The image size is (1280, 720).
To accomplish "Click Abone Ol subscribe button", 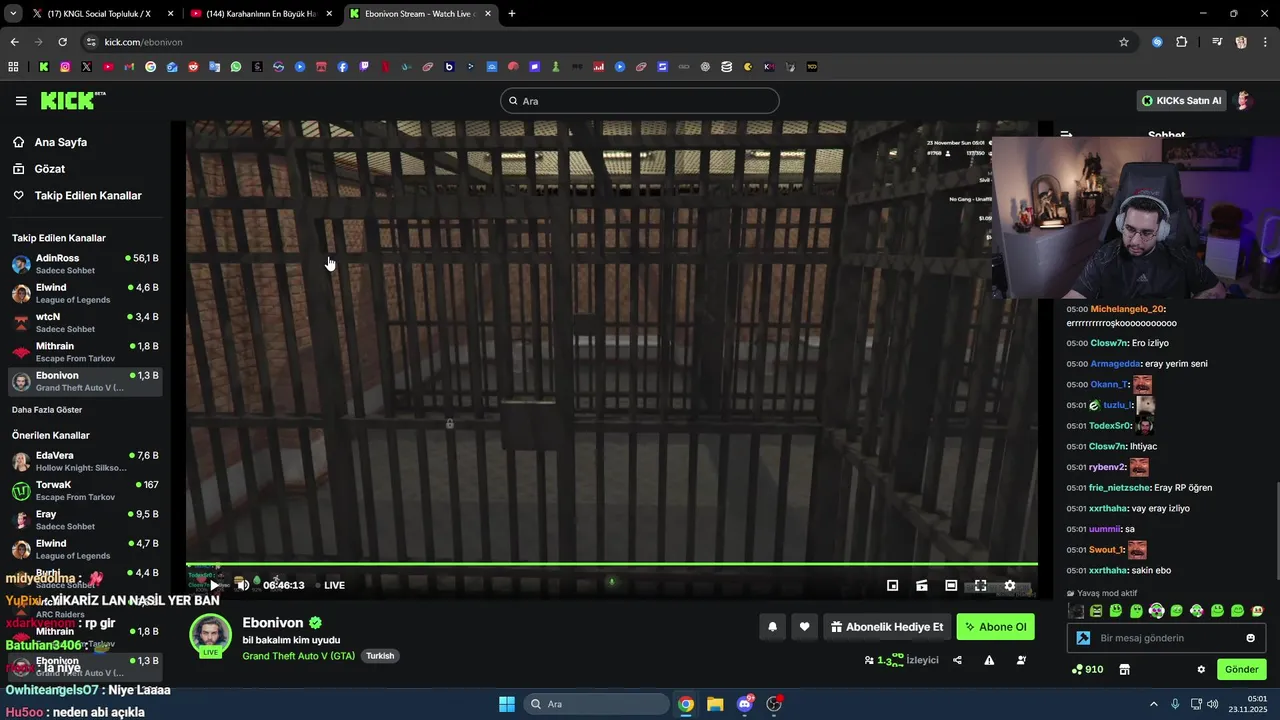I will 995,627.
